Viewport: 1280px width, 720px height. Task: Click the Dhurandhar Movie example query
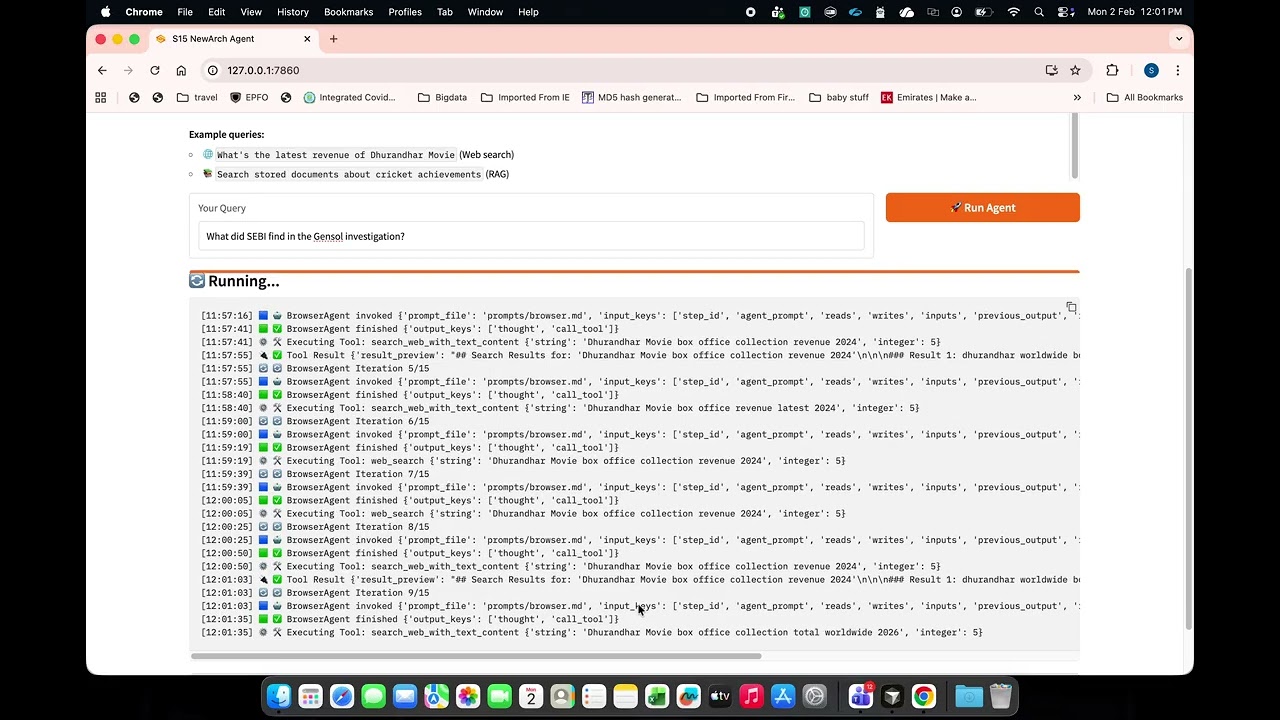(336, 155)
